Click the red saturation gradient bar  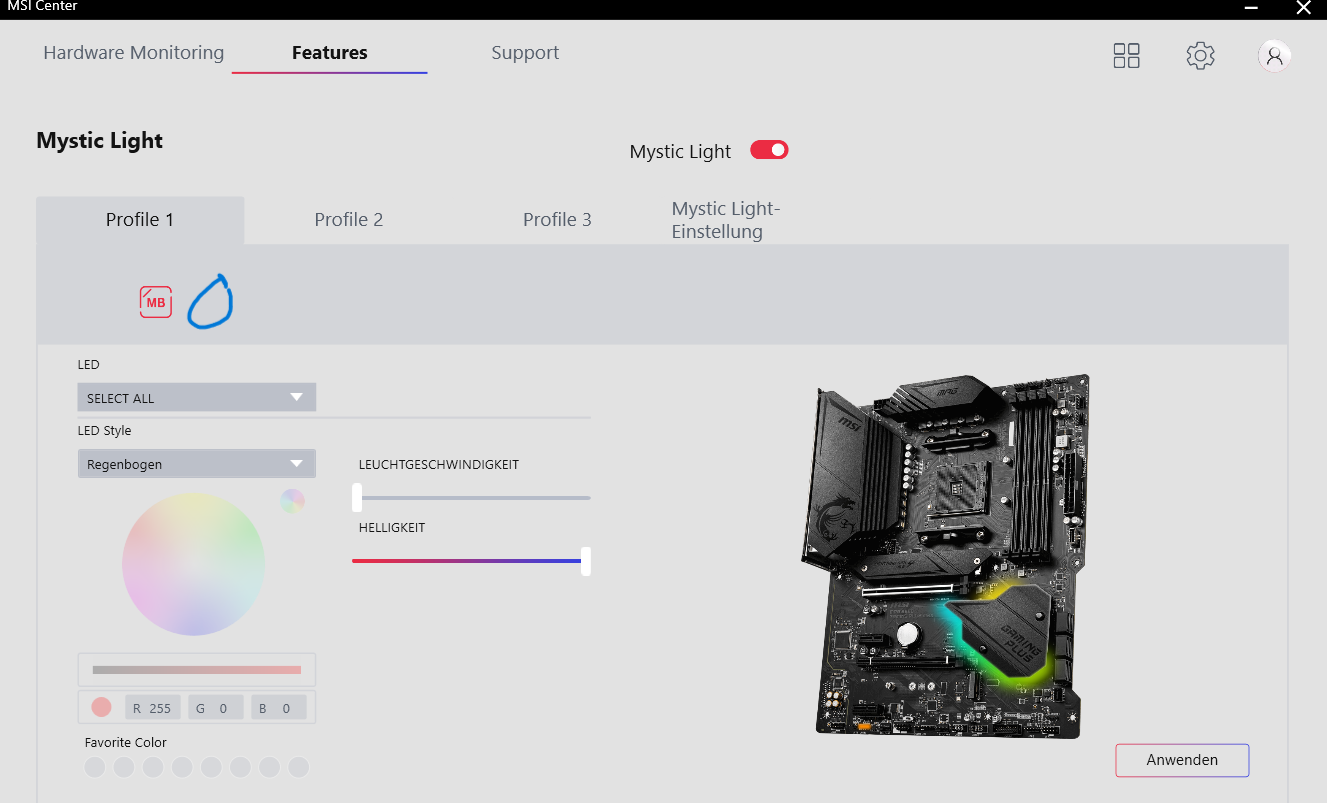click(197, 670)
